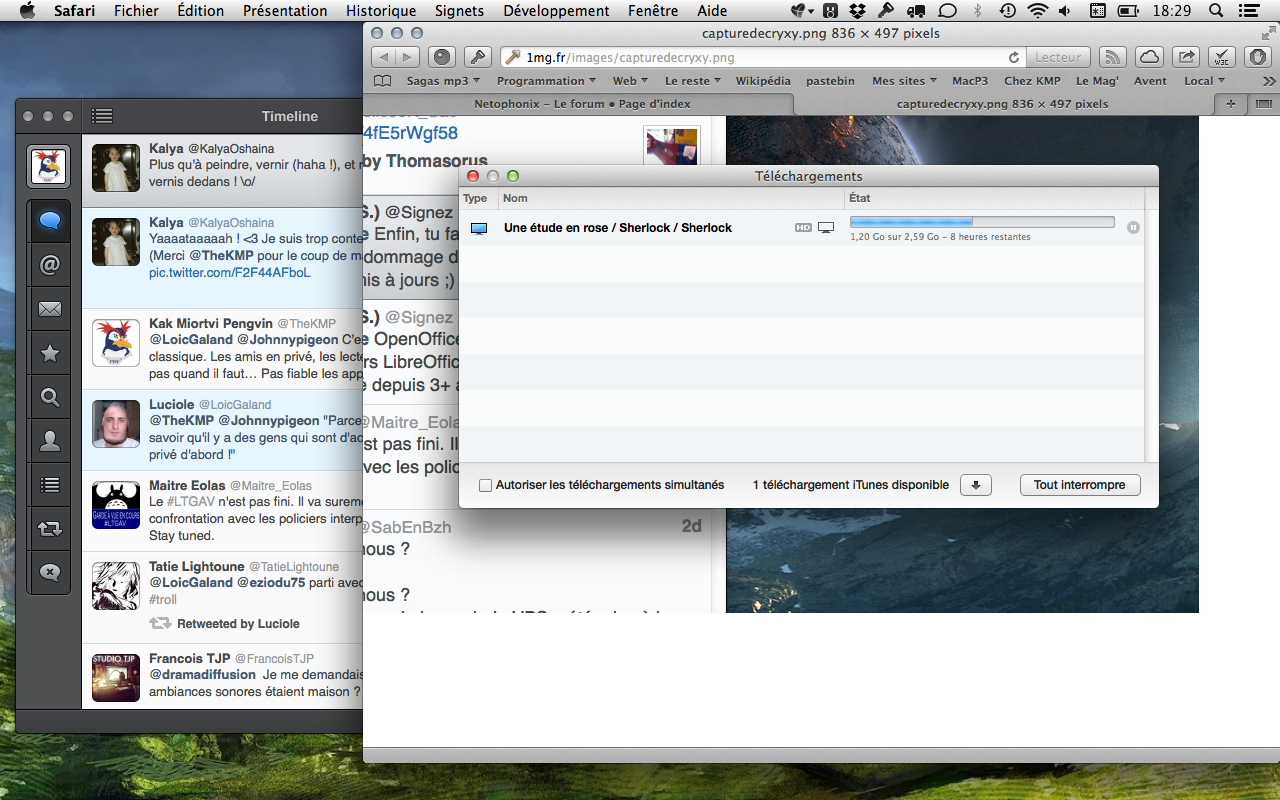This screenshot has width=1280, height=800.
Task: Open Direct Messages envelope icon
Action: coord(50,309)
